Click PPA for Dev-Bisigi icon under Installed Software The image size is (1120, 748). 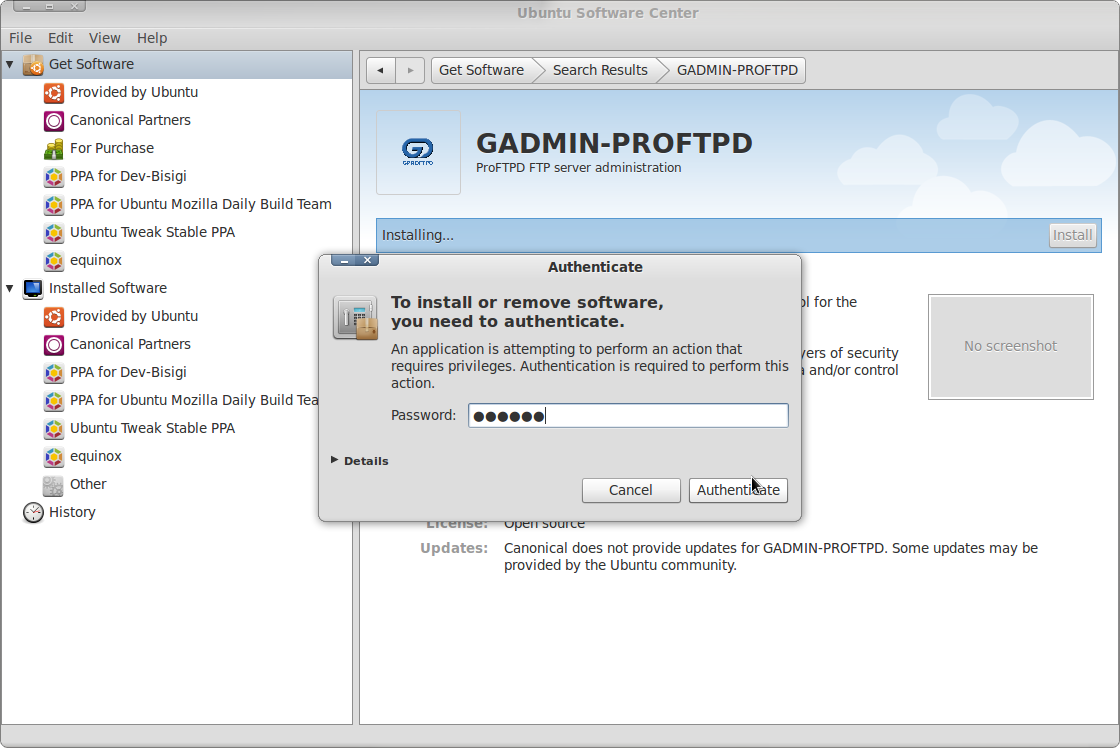tap(54, 373)
